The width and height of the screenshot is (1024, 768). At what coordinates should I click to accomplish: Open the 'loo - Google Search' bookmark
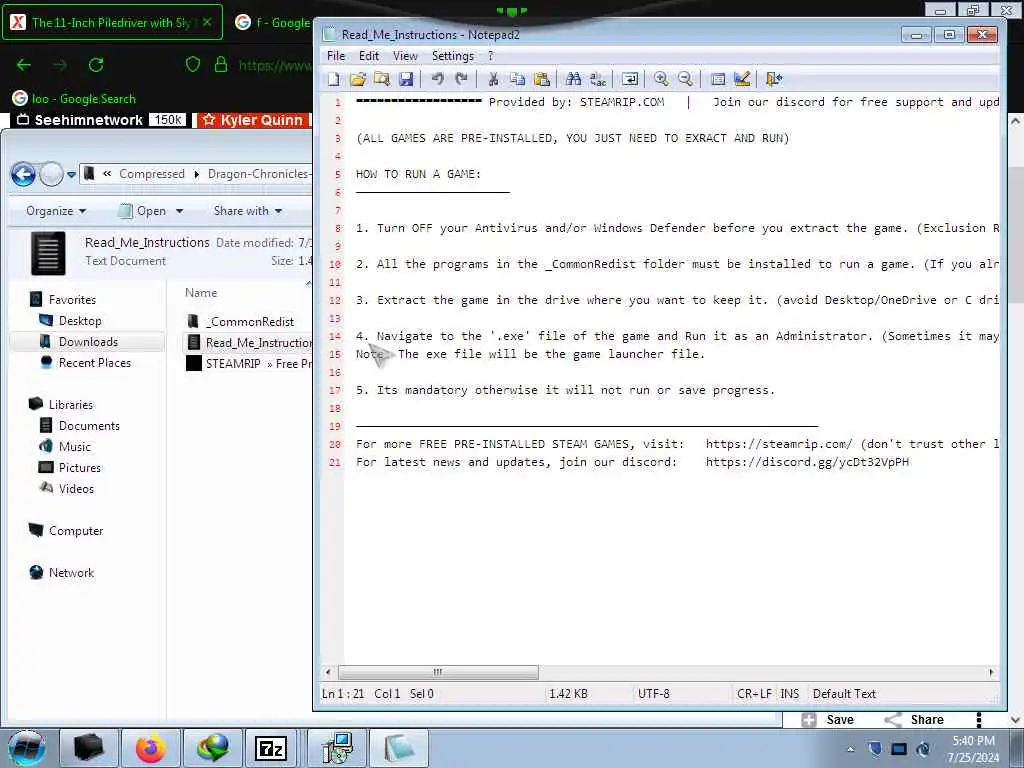(x=74, y=99)
